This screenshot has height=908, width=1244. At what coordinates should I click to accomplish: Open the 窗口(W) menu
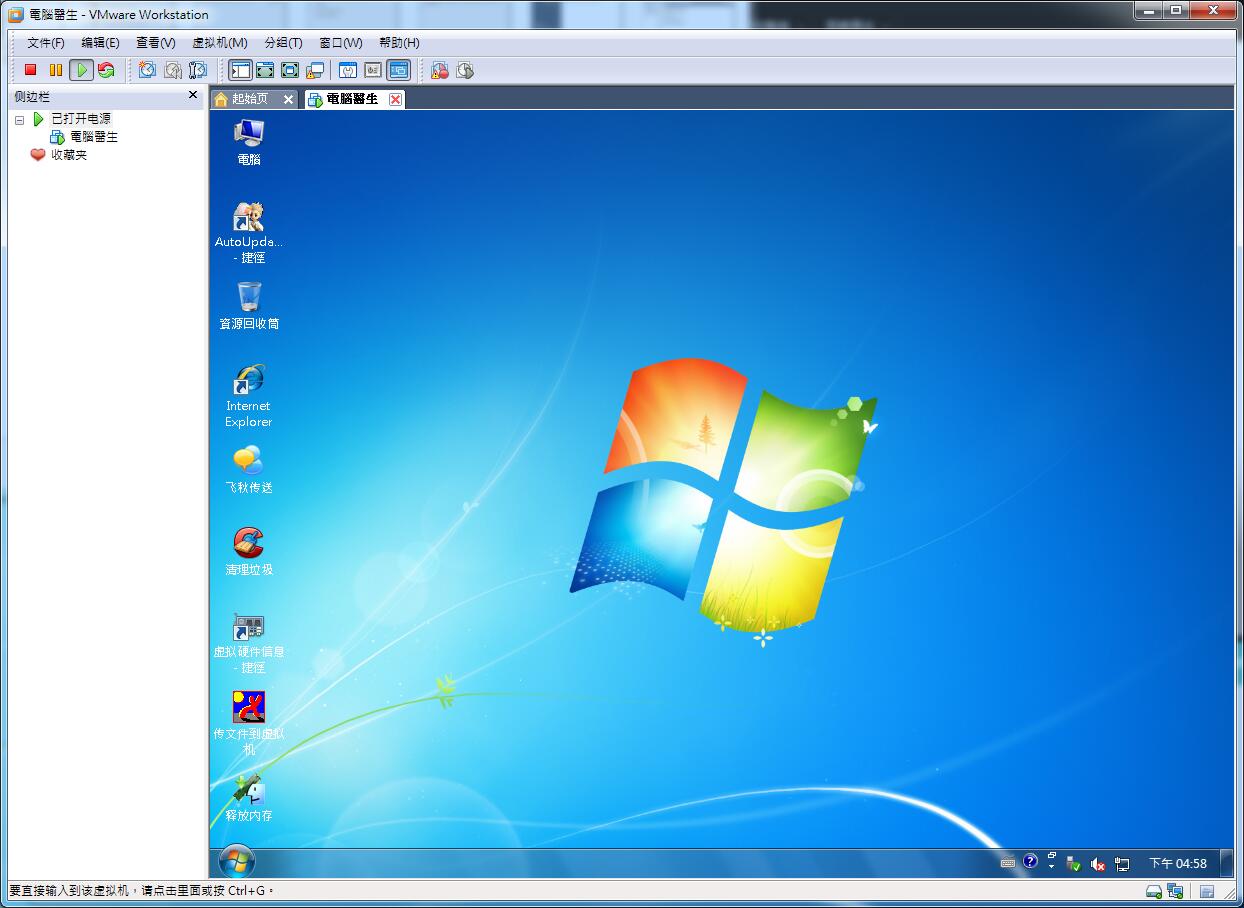click(341, 43)
